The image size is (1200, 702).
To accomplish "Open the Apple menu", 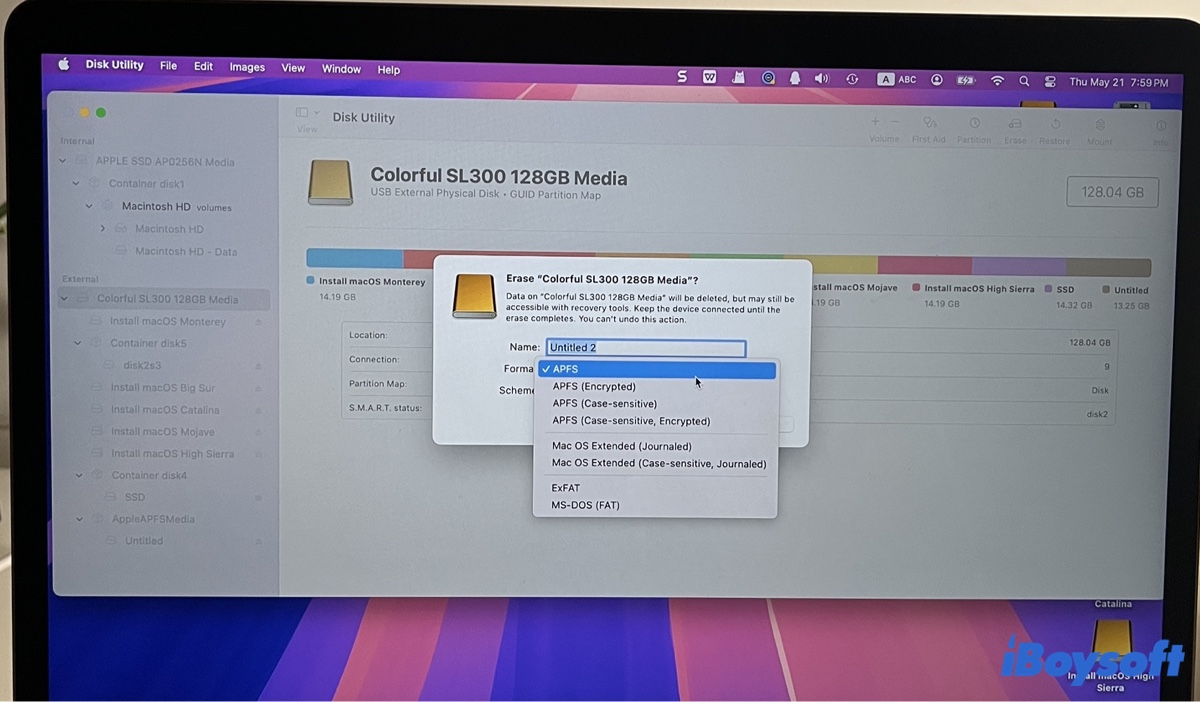I will 63,65.
